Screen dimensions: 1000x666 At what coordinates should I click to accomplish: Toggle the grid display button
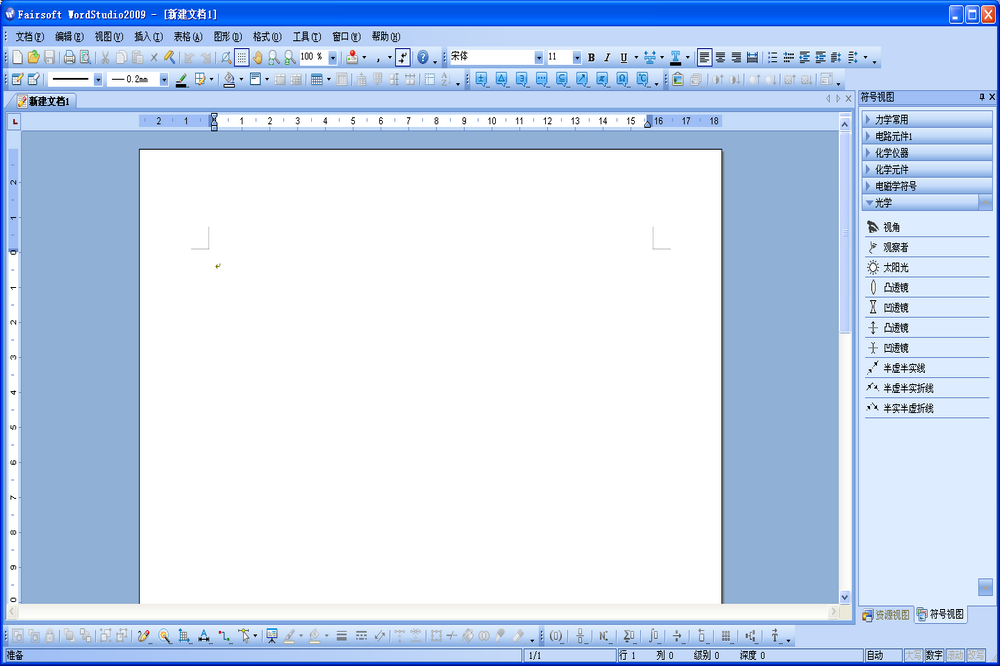tap(242, 58)
